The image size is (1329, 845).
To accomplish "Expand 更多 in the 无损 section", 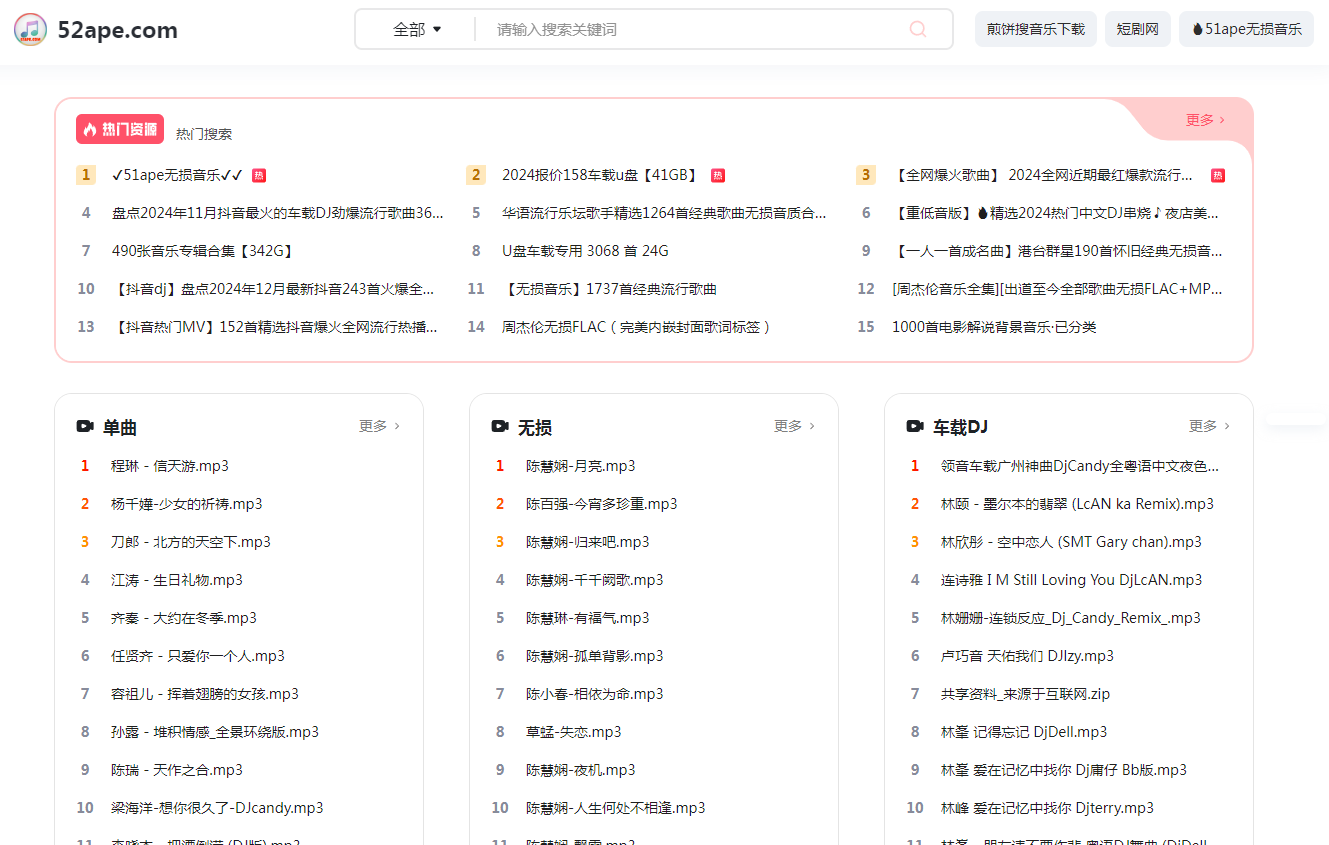I will pos(794,426).
